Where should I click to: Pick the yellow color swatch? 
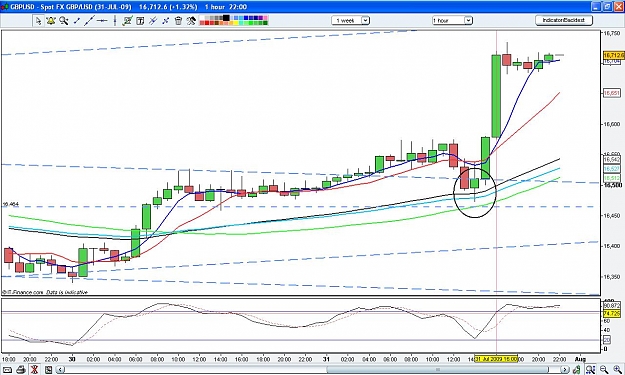pyautogui.click(x=236, y=23)
